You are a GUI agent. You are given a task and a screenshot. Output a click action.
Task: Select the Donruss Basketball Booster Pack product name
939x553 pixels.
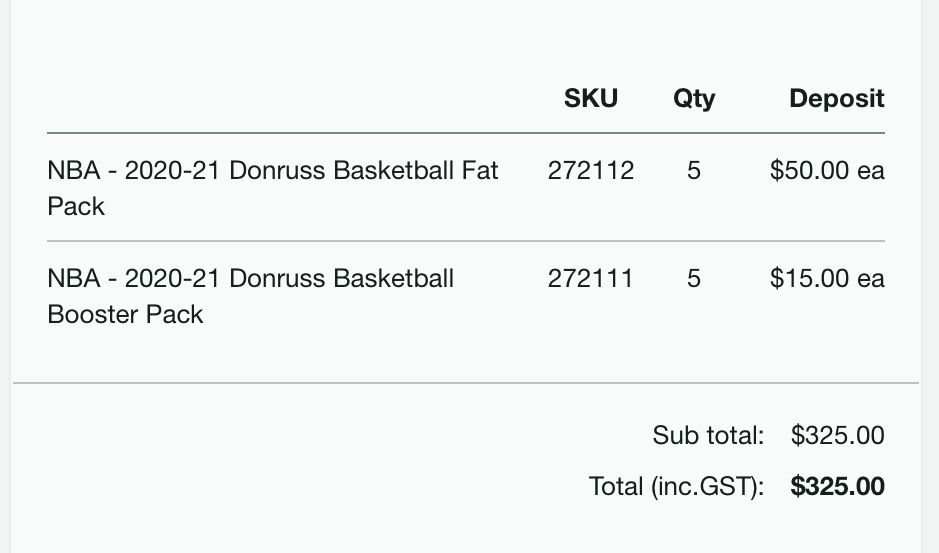click(250, 296)
